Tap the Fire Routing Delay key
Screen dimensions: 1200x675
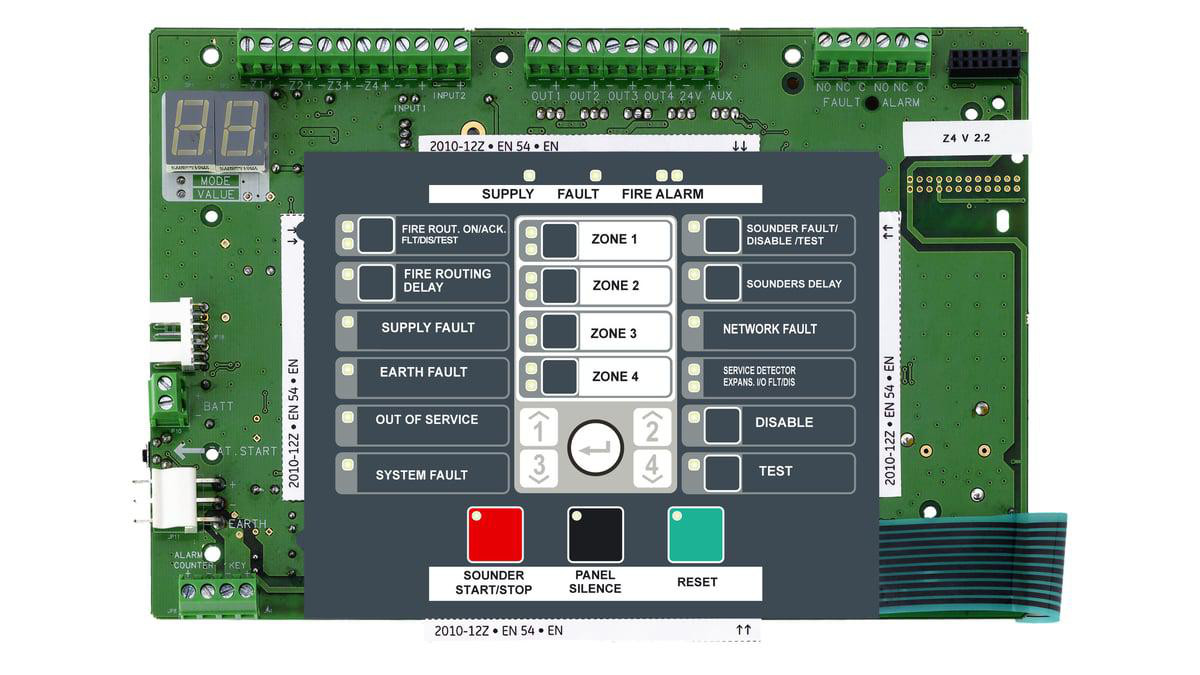(376, 283)
